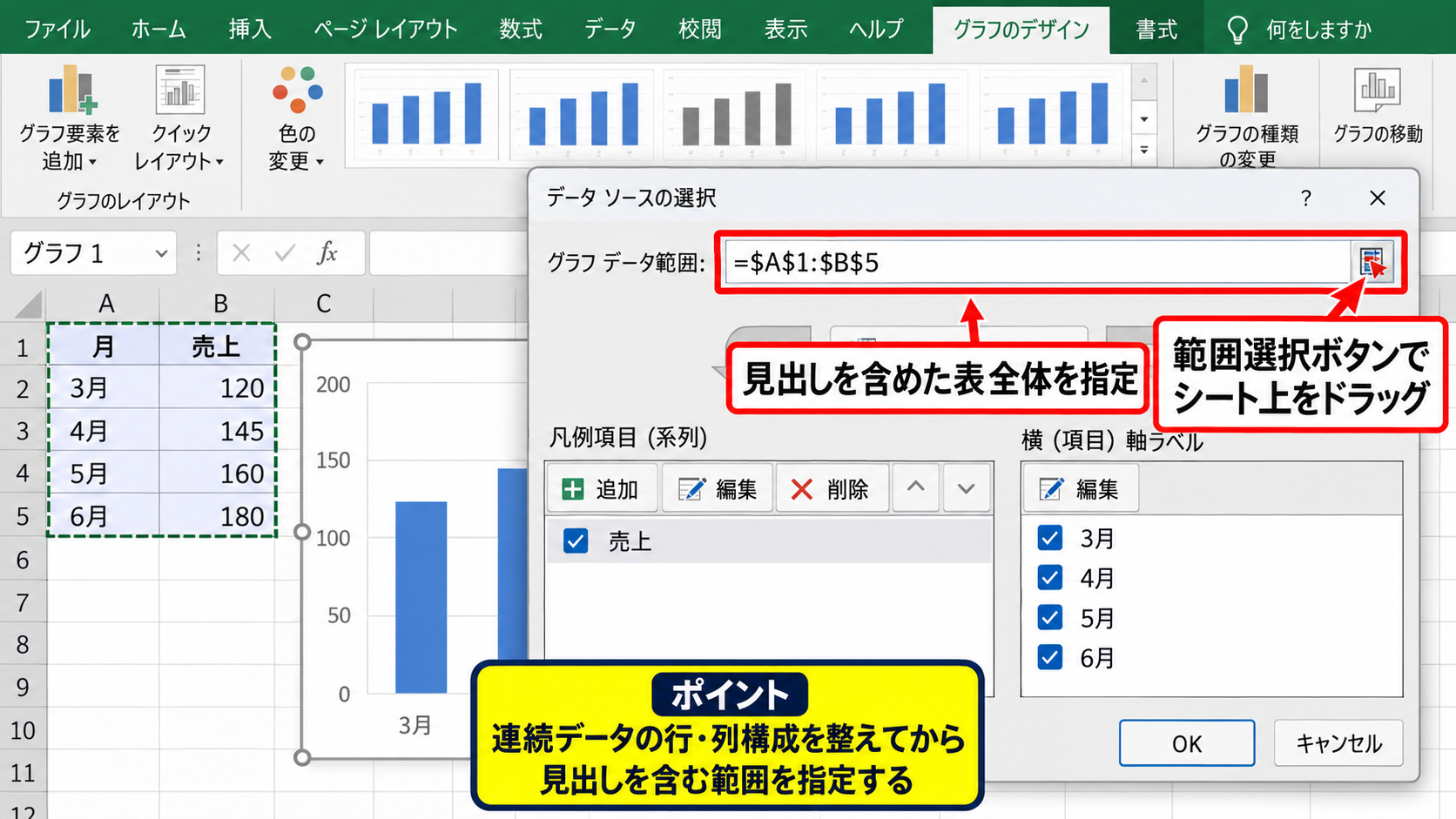This screenshot has width=1456, height=819.
Task: Uncheck the 4月 axis label checkbox
Action: pyautogui.click(x=1050, y=578)
